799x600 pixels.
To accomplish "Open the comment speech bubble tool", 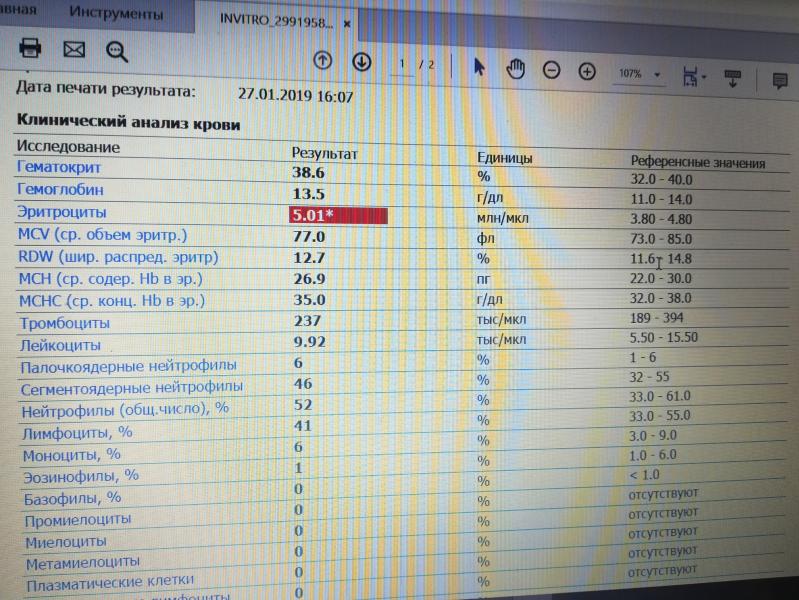I will 780,80.
